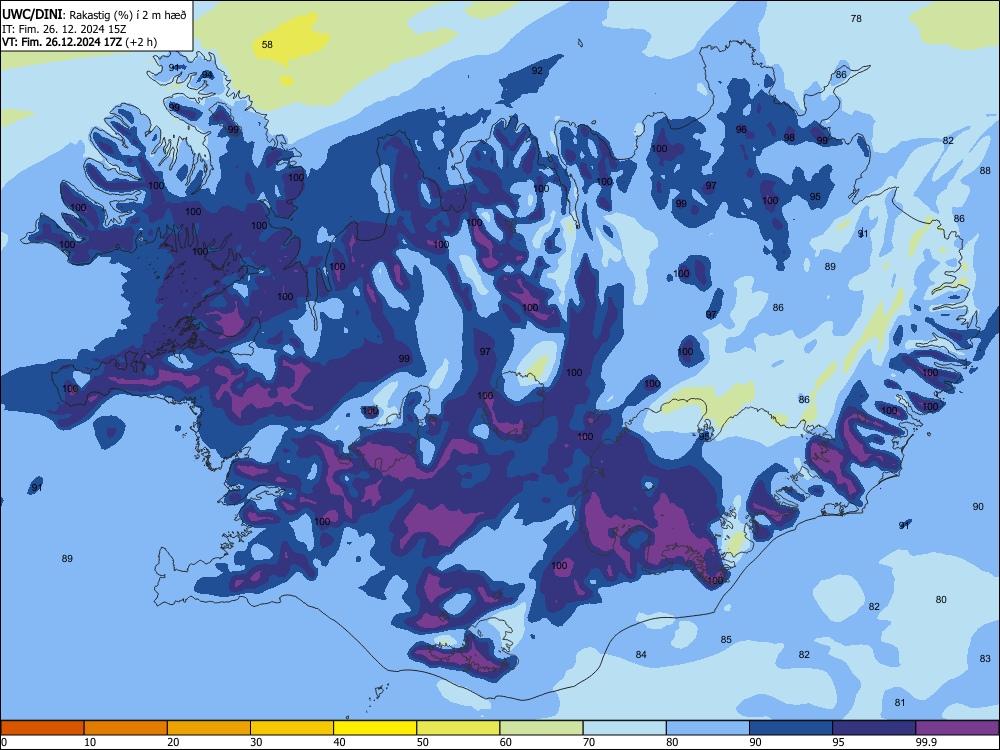1000x750 pixels.
Task: Select the '81' value in the bottom right sea
Action: click(x=900, y=702)
